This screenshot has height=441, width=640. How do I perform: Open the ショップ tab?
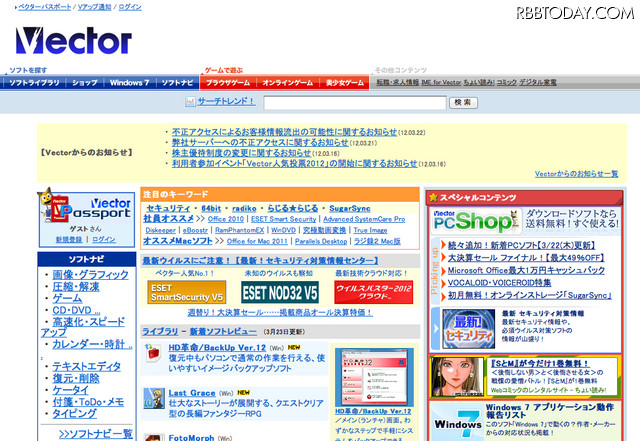(85, 83)
